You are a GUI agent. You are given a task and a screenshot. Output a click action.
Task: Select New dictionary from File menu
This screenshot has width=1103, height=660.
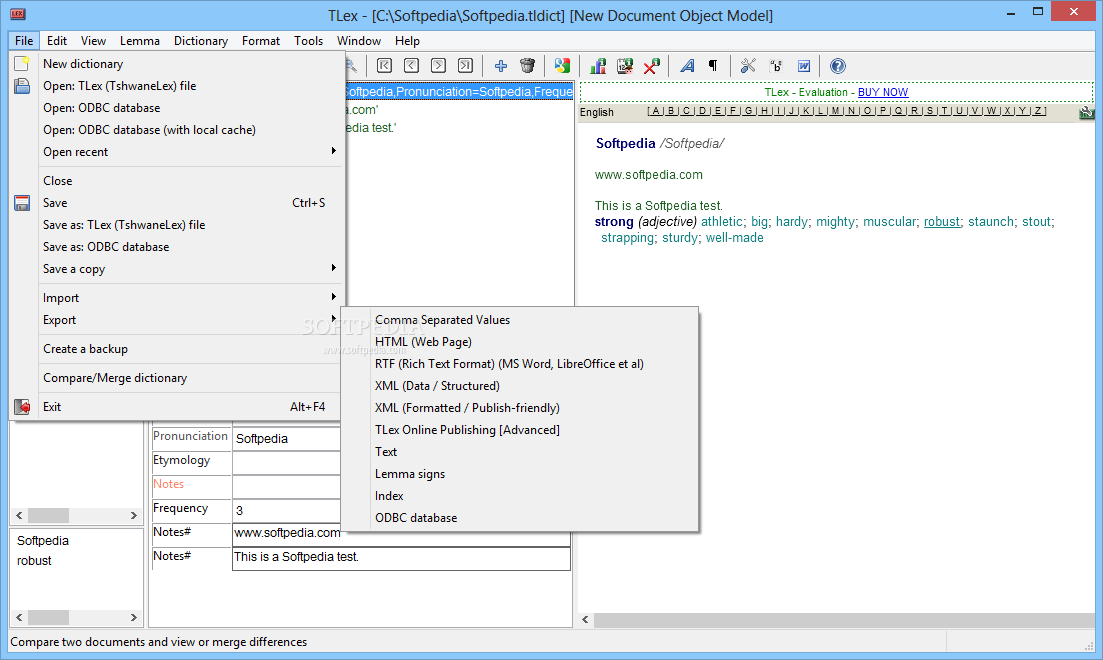(177, 64)
